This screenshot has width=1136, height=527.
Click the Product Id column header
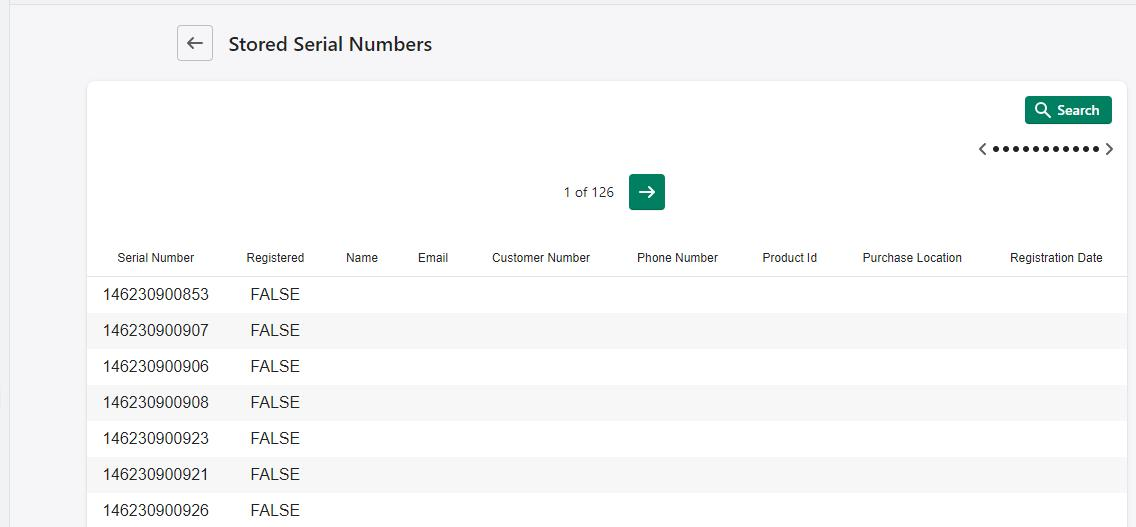point(789,258)
